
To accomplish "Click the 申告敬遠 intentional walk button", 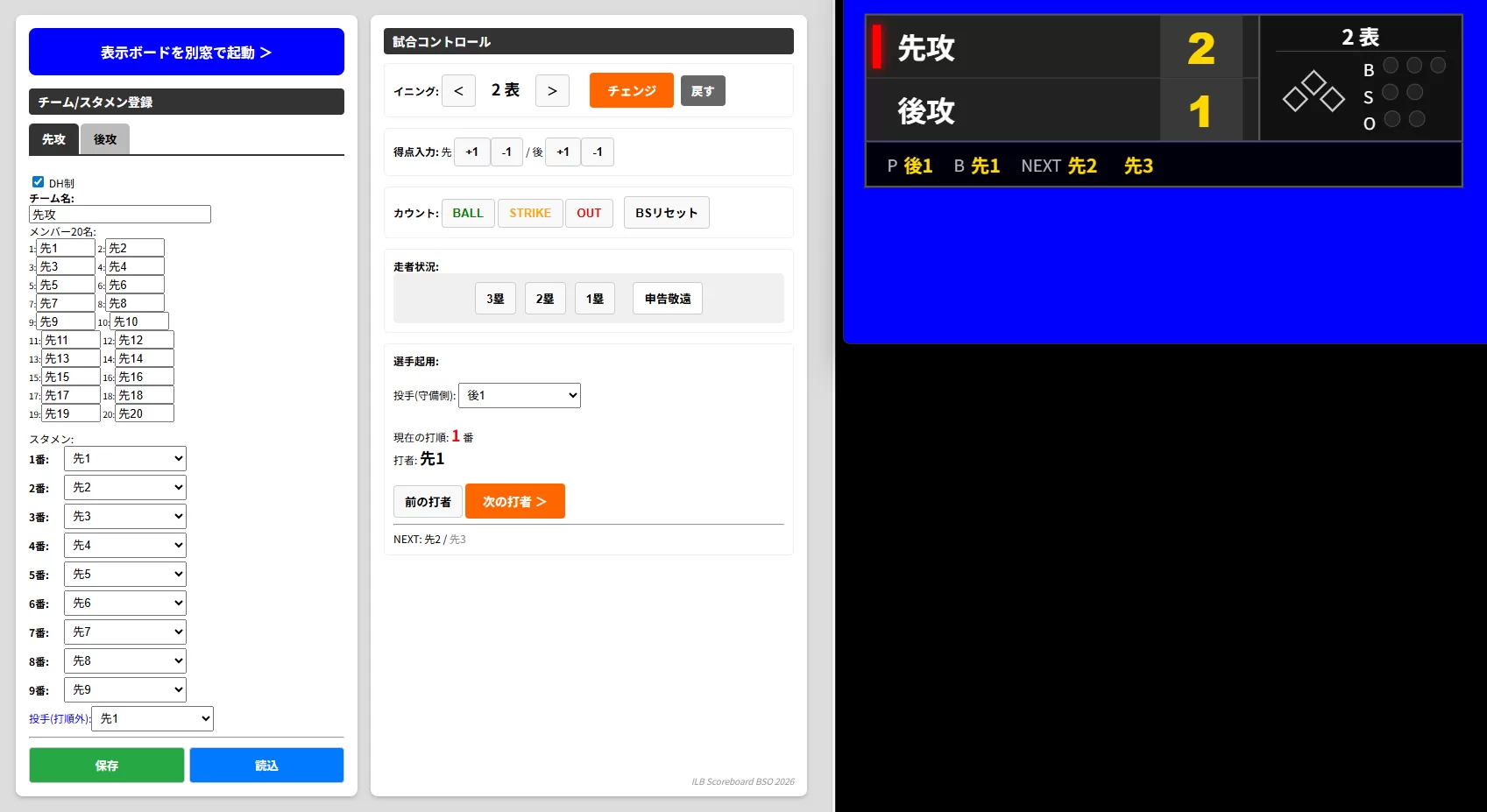I will point(667,298).
